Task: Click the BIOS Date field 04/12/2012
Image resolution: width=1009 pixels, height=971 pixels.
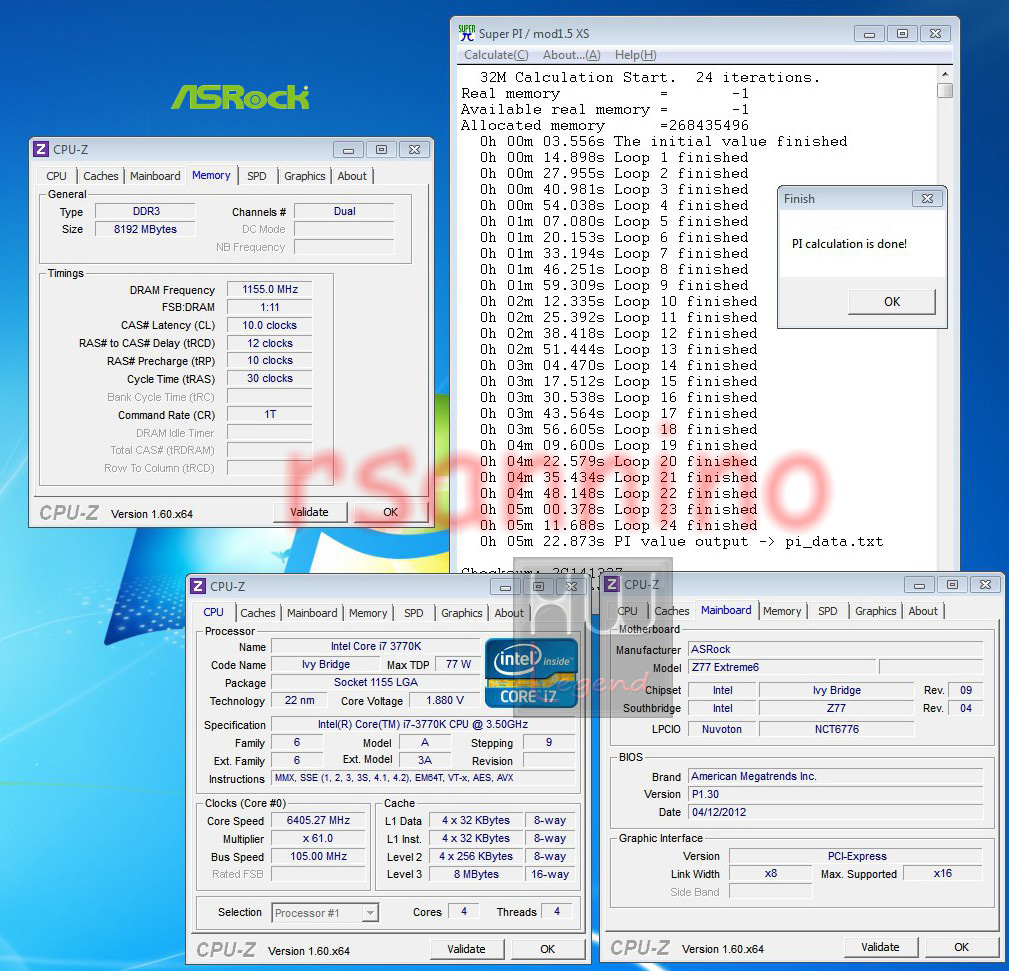Action: click(836, 813)
